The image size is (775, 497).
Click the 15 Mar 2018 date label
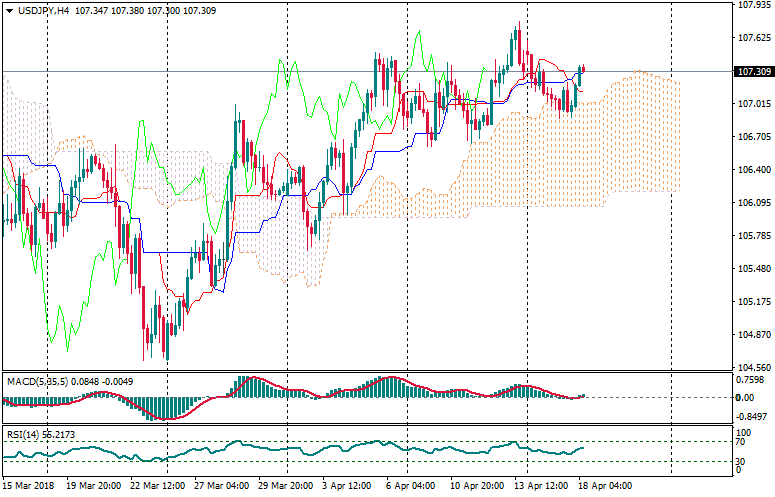pyautogui.click(x=27, y=485)
